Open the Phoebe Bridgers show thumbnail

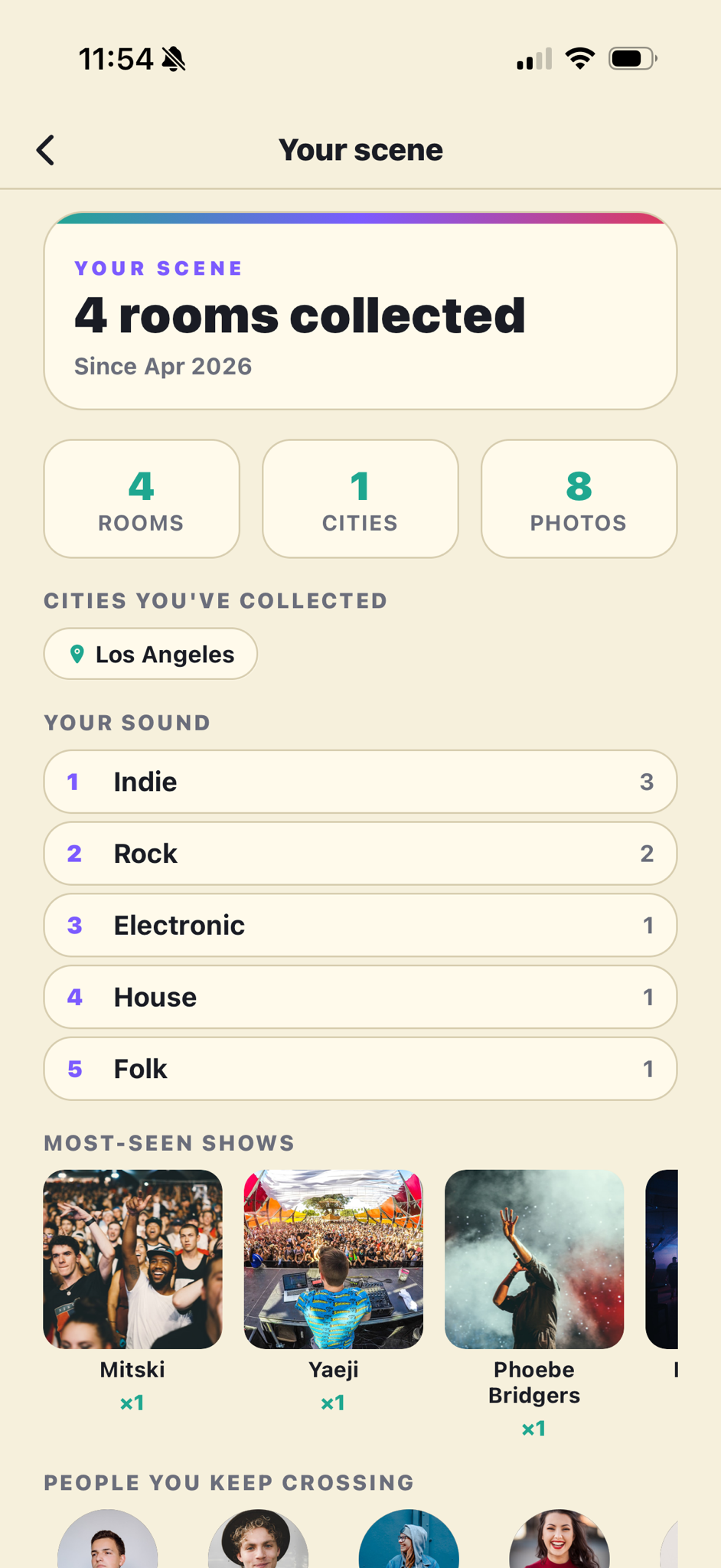[534, 1259]
